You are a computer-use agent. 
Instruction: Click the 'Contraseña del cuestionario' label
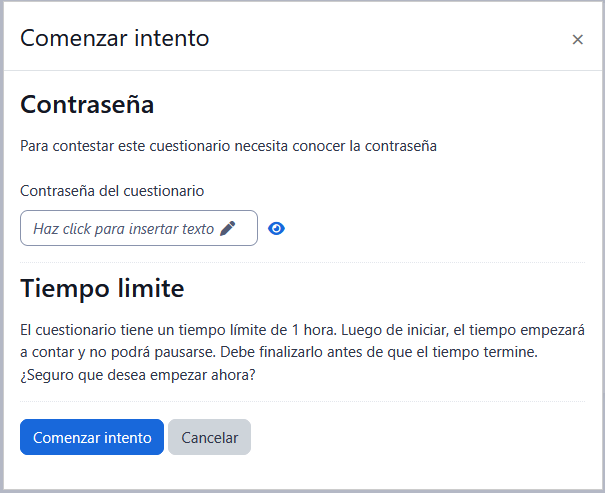click(x=112, y=190)
